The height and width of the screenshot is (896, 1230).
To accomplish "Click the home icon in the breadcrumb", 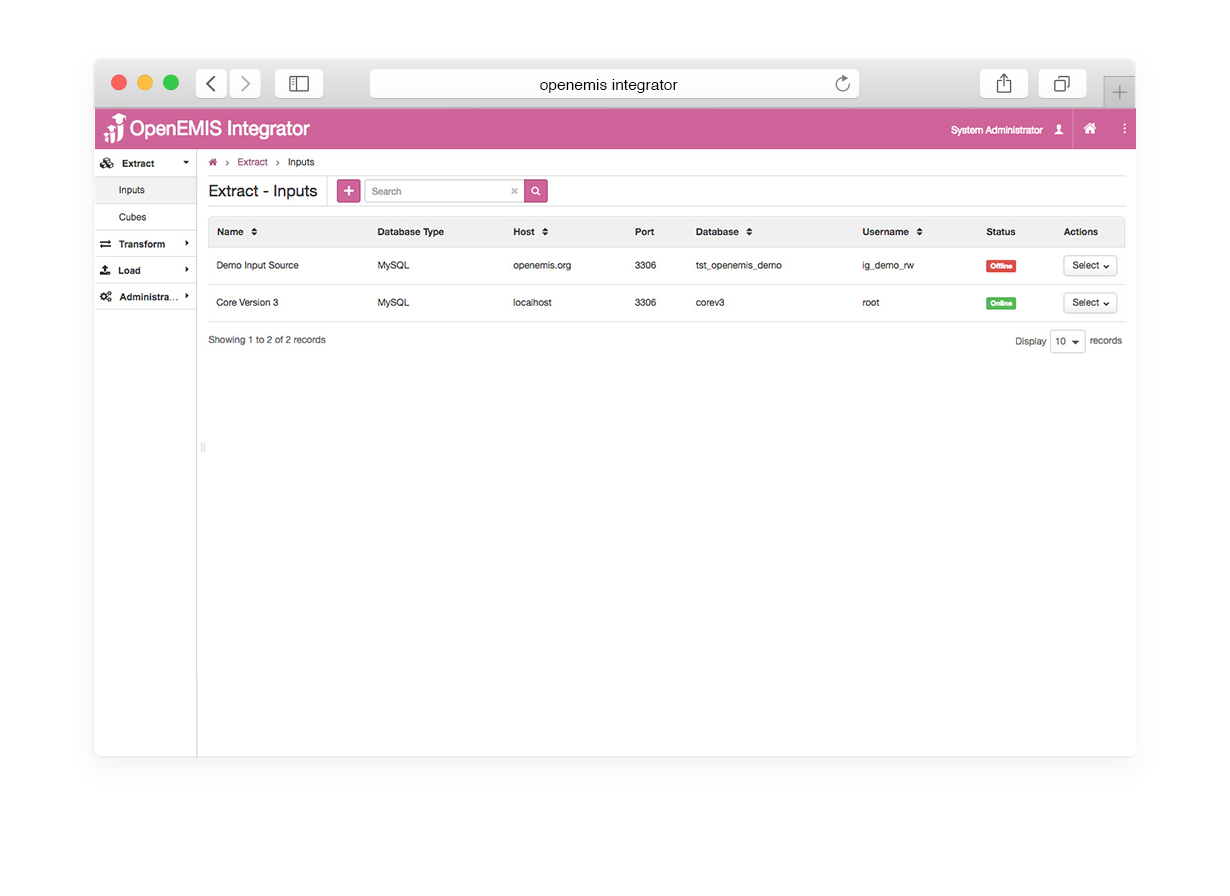I will point(213,162).
